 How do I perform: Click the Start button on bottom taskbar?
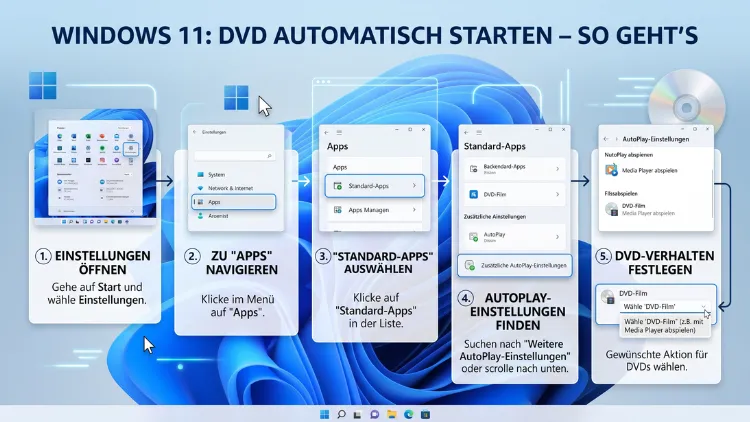(x=324, y=414)
